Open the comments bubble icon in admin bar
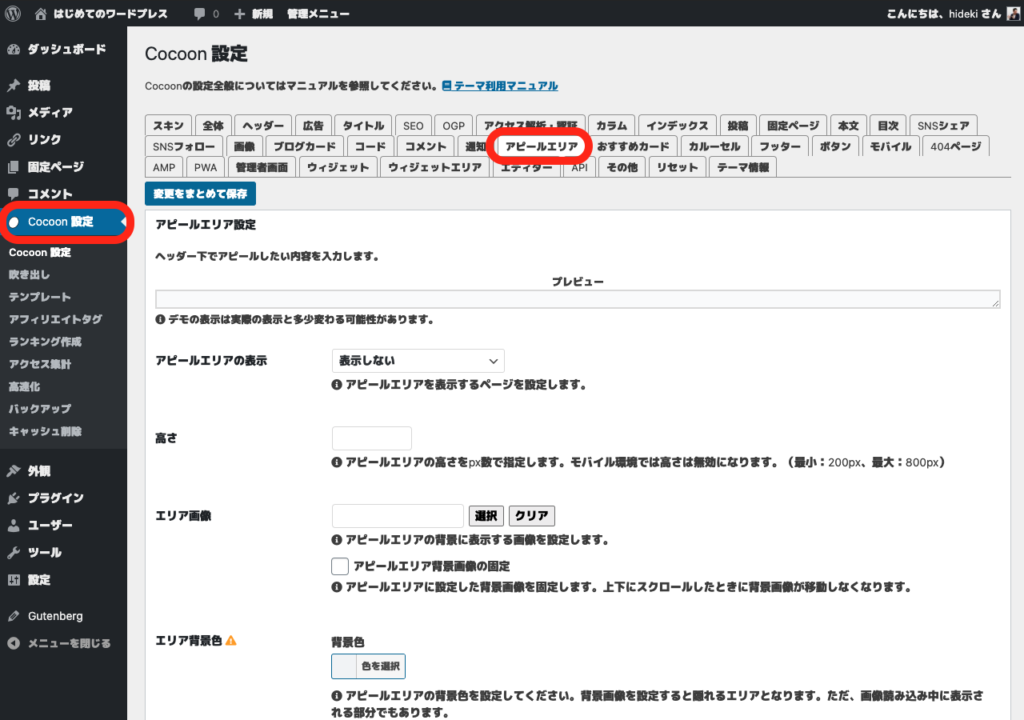This screenshot has height=720, width=1024. point(199,13)
